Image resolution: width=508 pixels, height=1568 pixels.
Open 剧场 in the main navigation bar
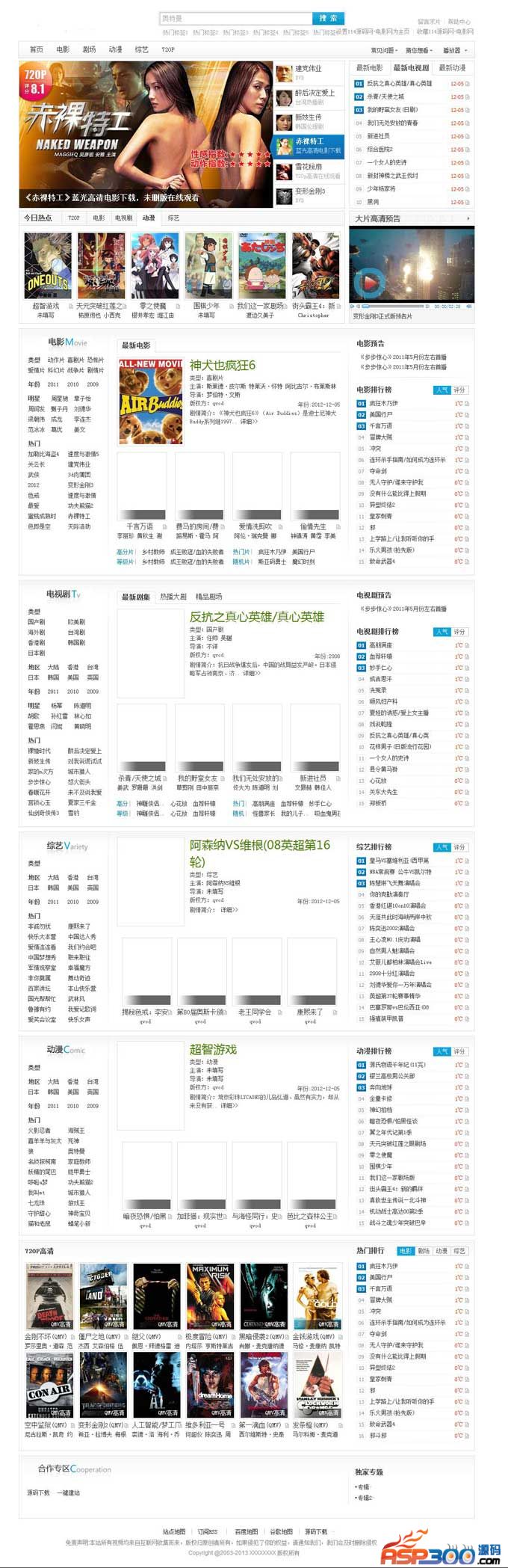pos(89,49)
